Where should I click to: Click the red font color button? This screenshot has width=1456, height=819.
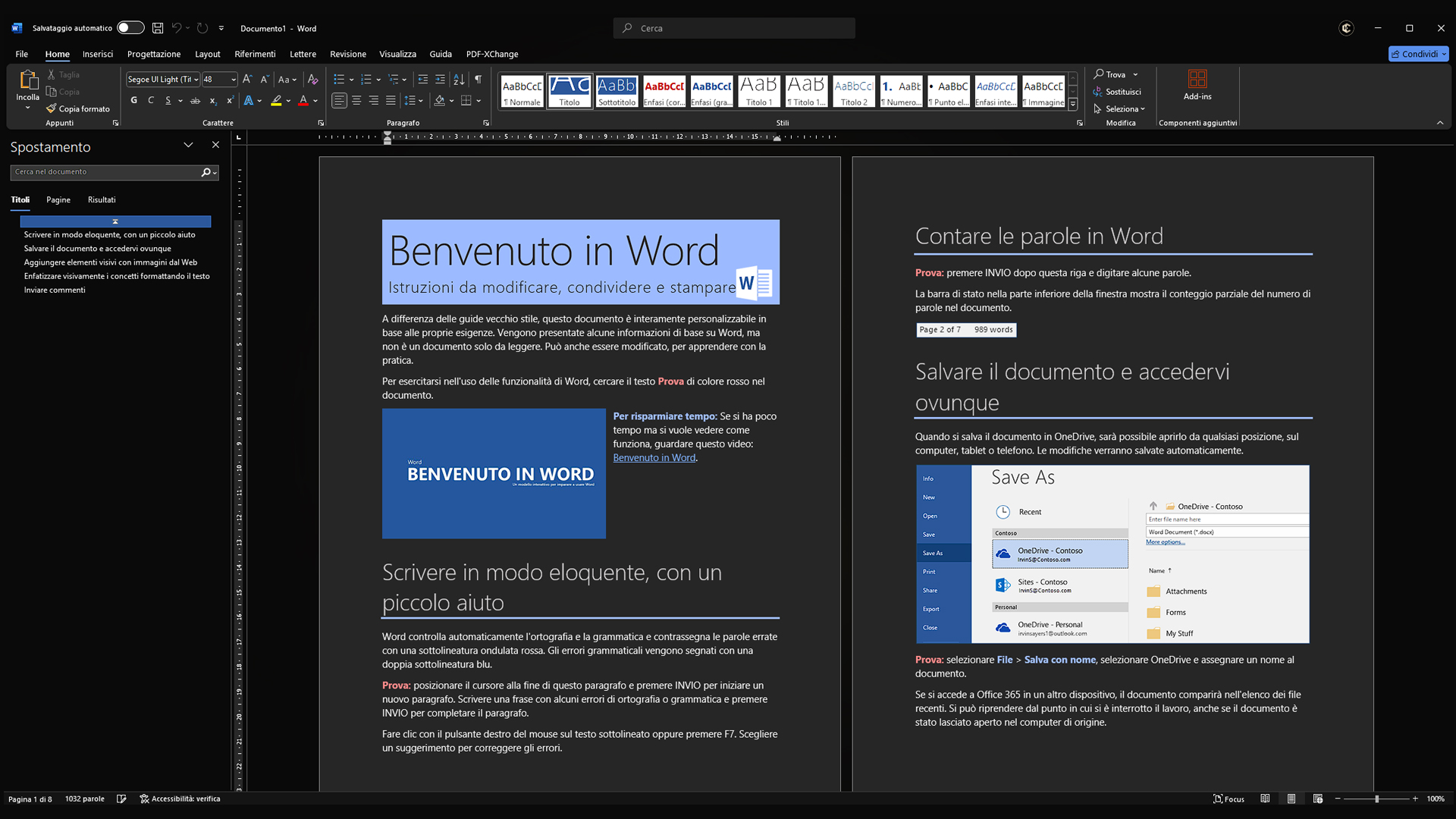tap(303, 100)
